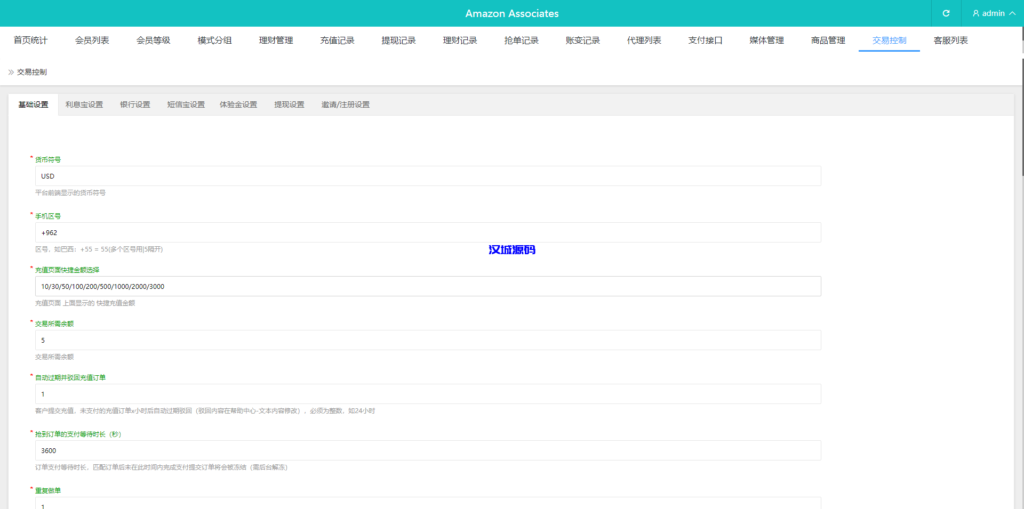
Task: Click the Amazon Associates header title
Action: (x=512, y=13)
